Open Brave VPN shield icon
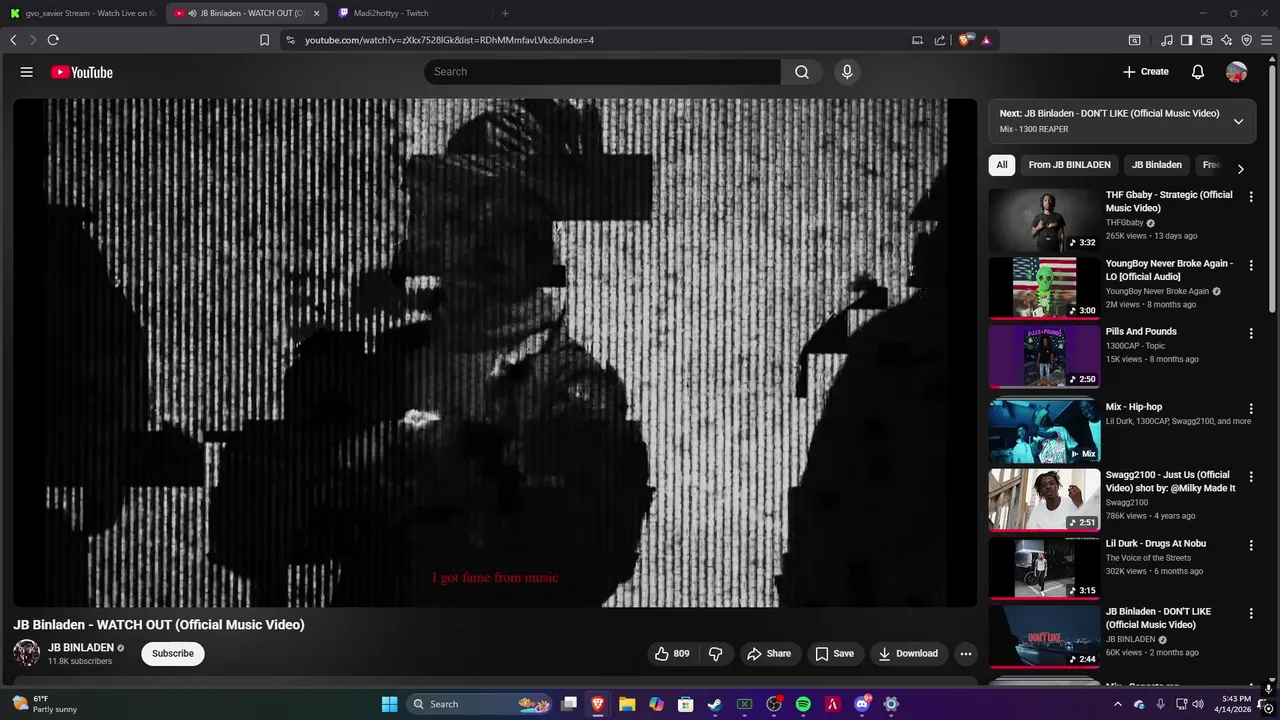Image resolution: width=1280 pixels, height=720 pixels. click(x=1246, y=40)
